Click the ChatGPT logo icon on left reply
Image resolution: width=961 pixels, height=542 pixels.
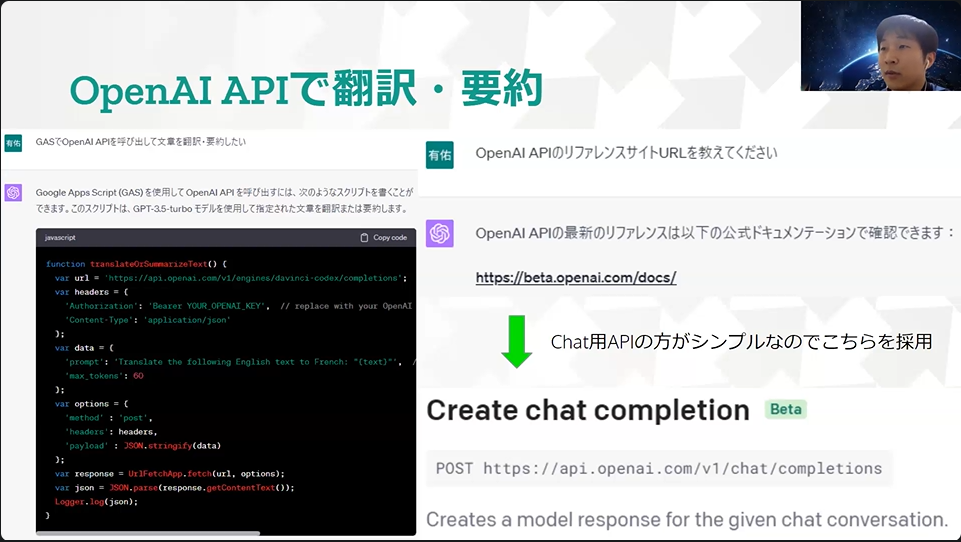tap(13, 193)
